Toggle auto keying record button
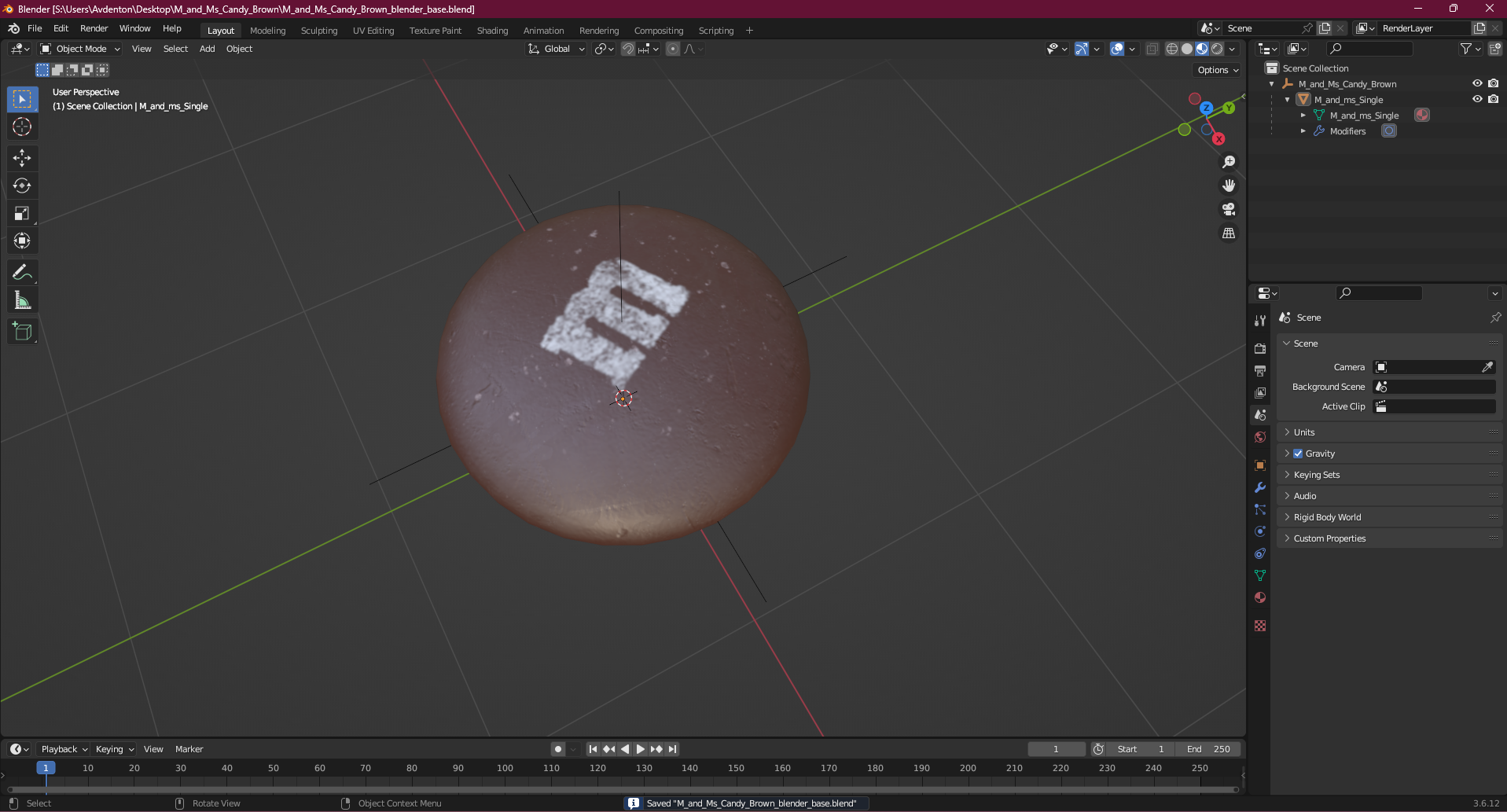The height and width of the screenshot is (812, 1507). (x=557, y=749)
